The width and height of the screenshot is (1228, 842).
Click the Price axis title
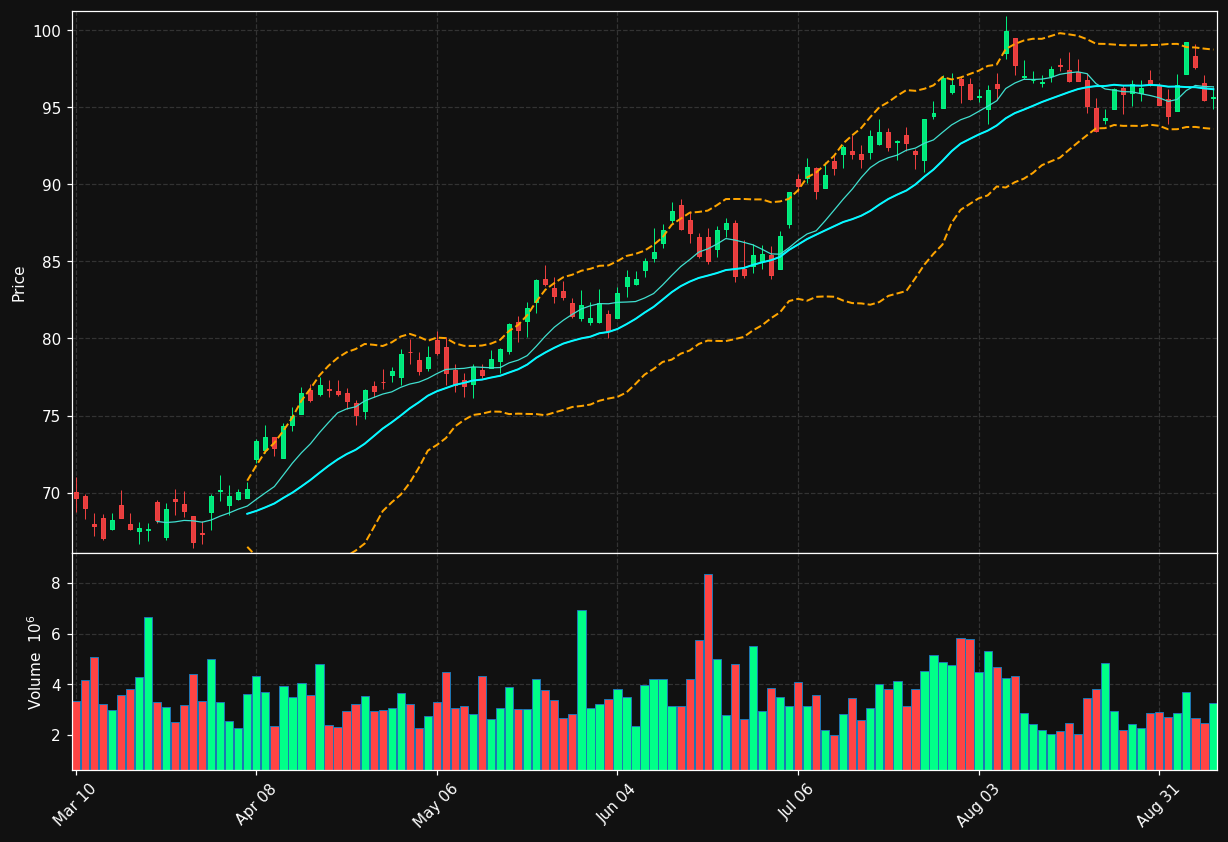19,283
